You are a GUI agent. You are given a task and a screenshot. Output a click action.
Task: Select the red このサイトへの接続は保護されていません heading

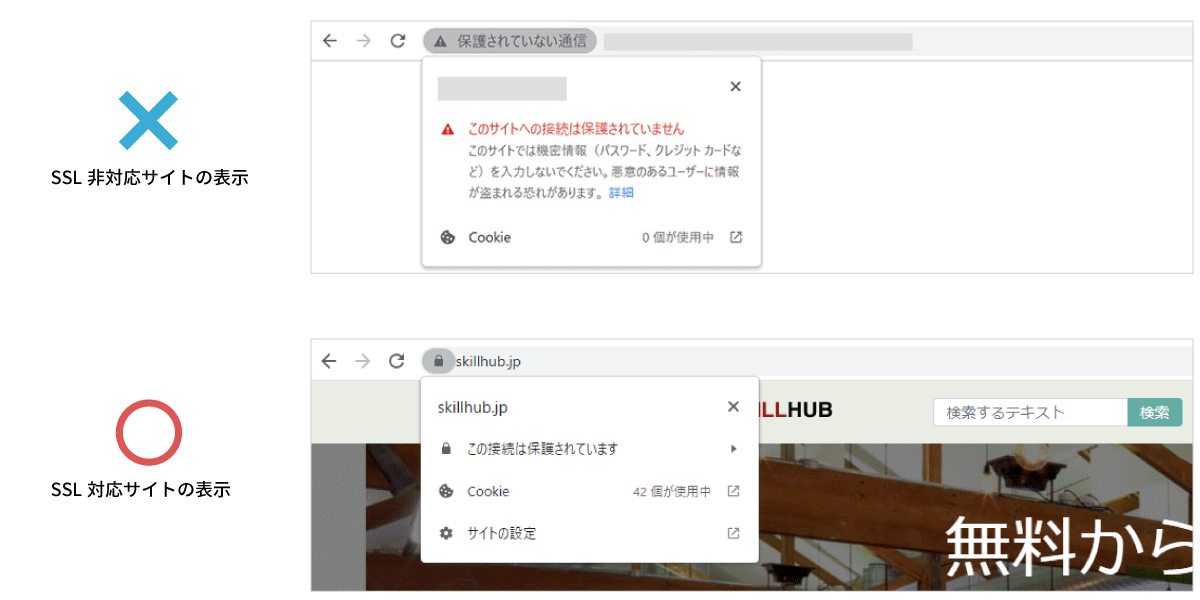[x=576, y=129]
